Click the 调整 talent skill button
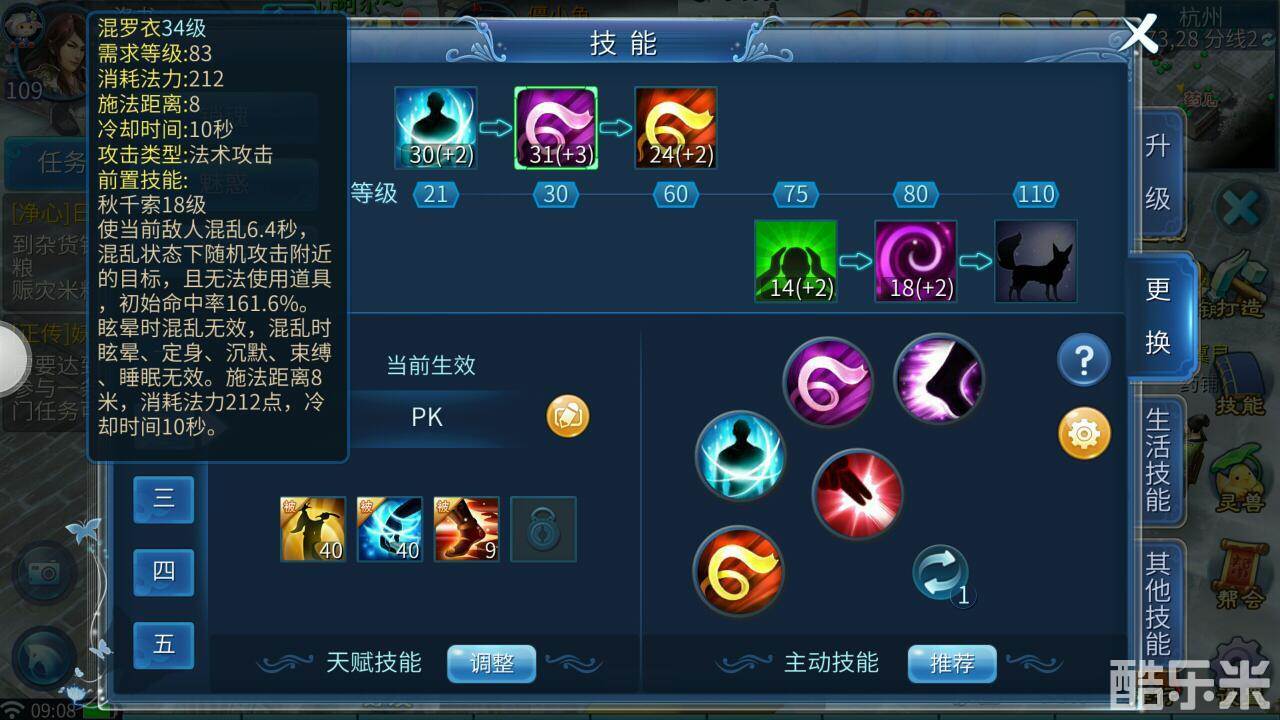This screenshot has height=720, width=1280. [491, 663]
